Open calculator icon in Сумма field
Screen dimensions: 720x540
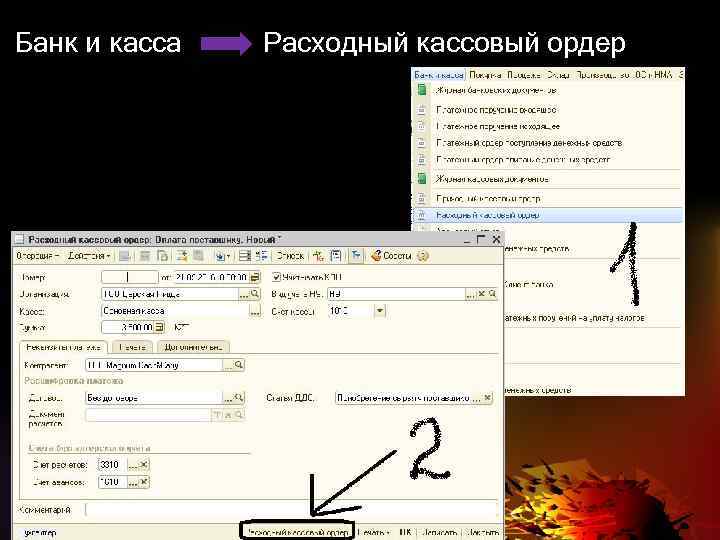pyautogui.click(x=159, y=327)
